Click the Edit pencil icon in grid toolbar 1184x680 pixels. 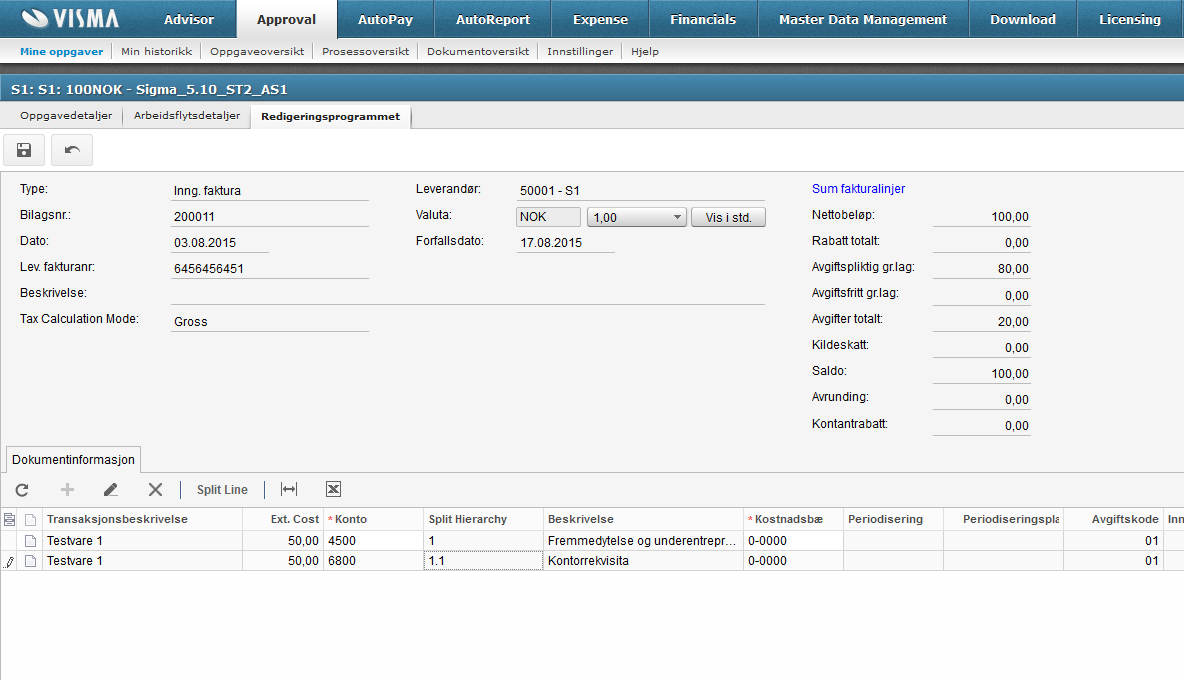[110, 490]
